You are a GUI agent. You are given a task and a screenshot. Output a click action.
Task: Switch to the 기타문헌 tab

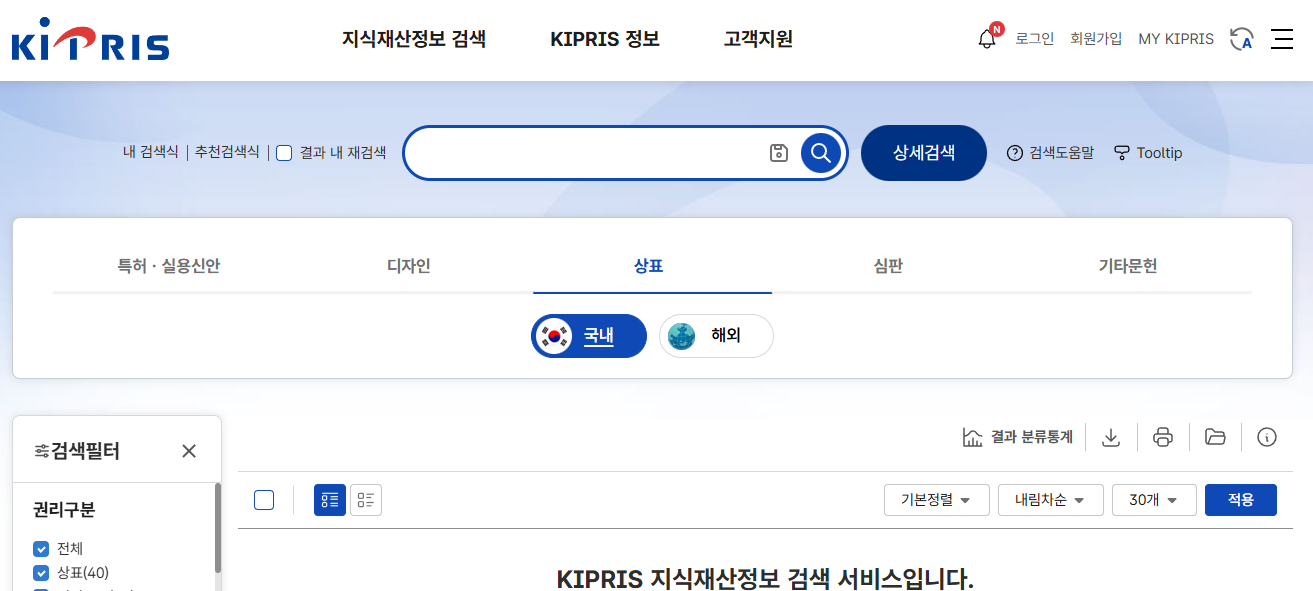pyautogui.click(x=1128, y=266)
